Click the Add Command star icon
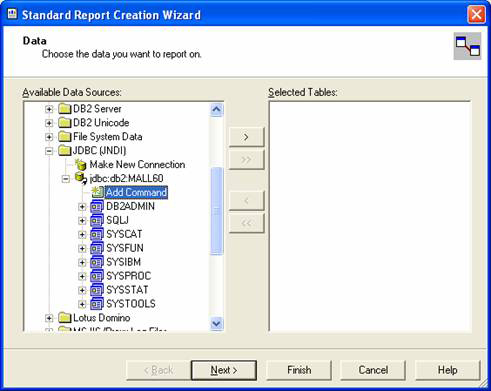The width and height of the screenshot is (491, 391). coord(97,192)
